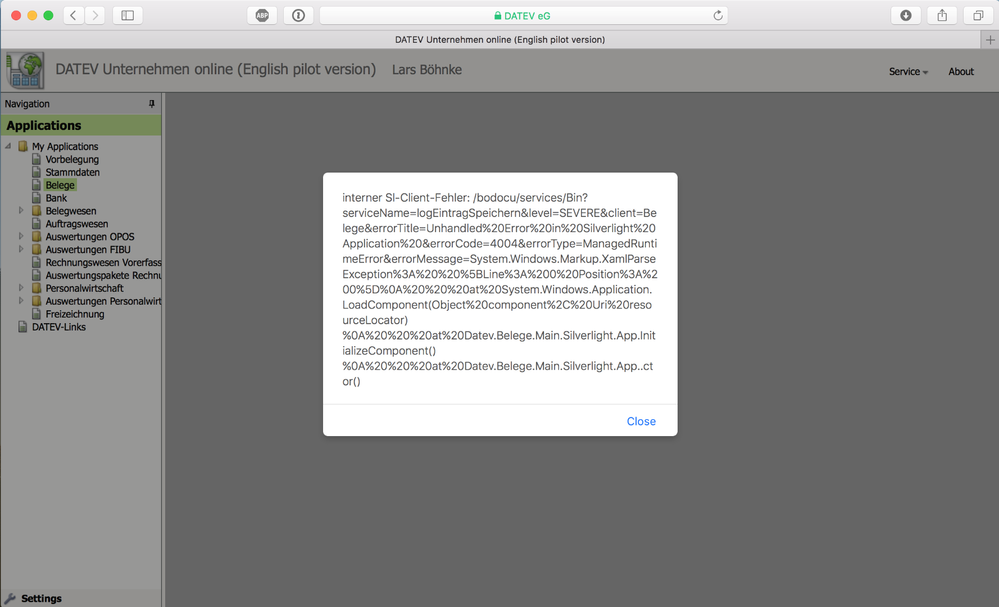This screenshot has height=607, width=999.
Task: Show Safari downloads
Action: [x=905, y=15]
